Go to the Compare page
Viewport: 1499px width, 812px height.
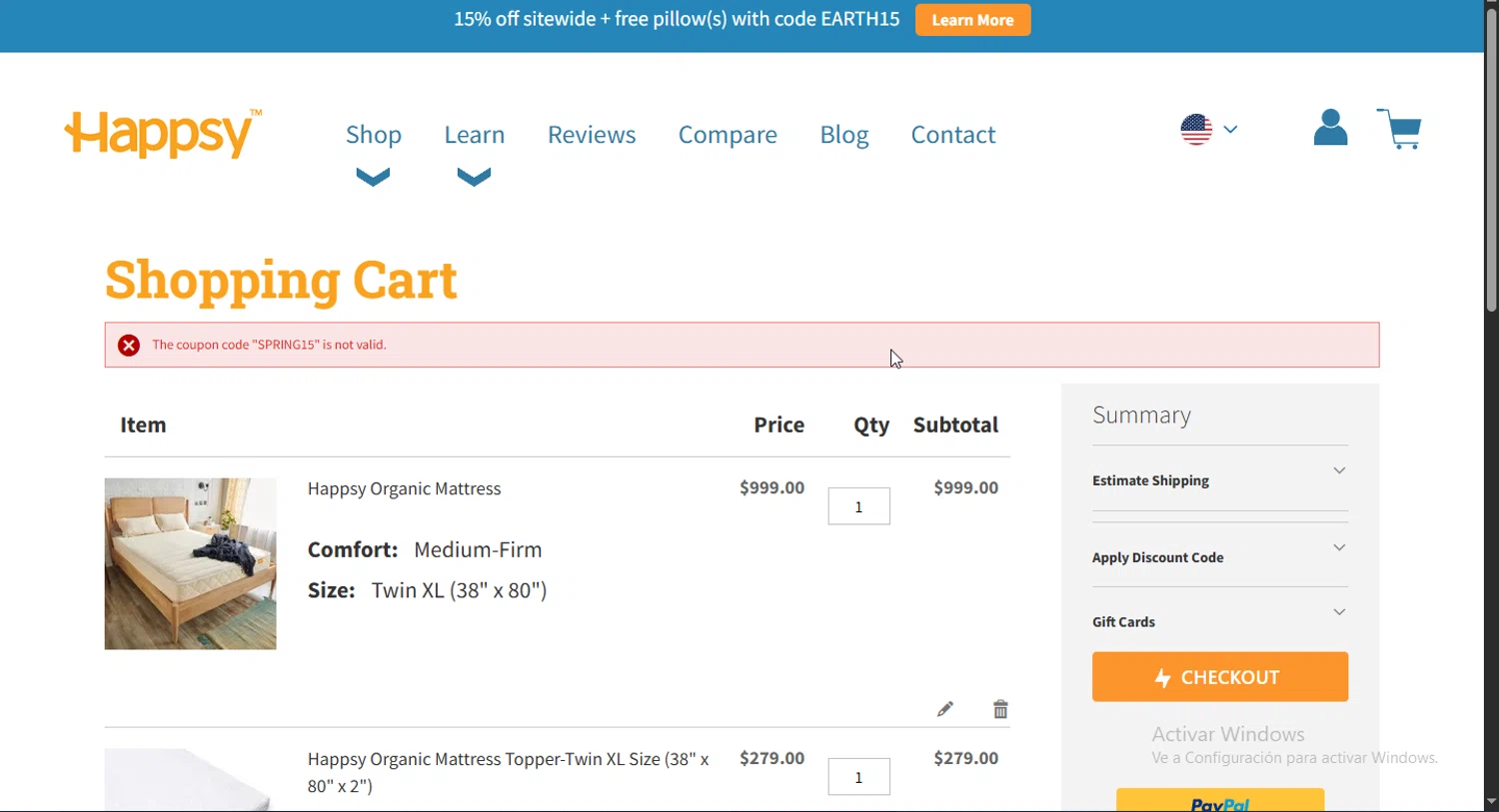tap(728, 135)
